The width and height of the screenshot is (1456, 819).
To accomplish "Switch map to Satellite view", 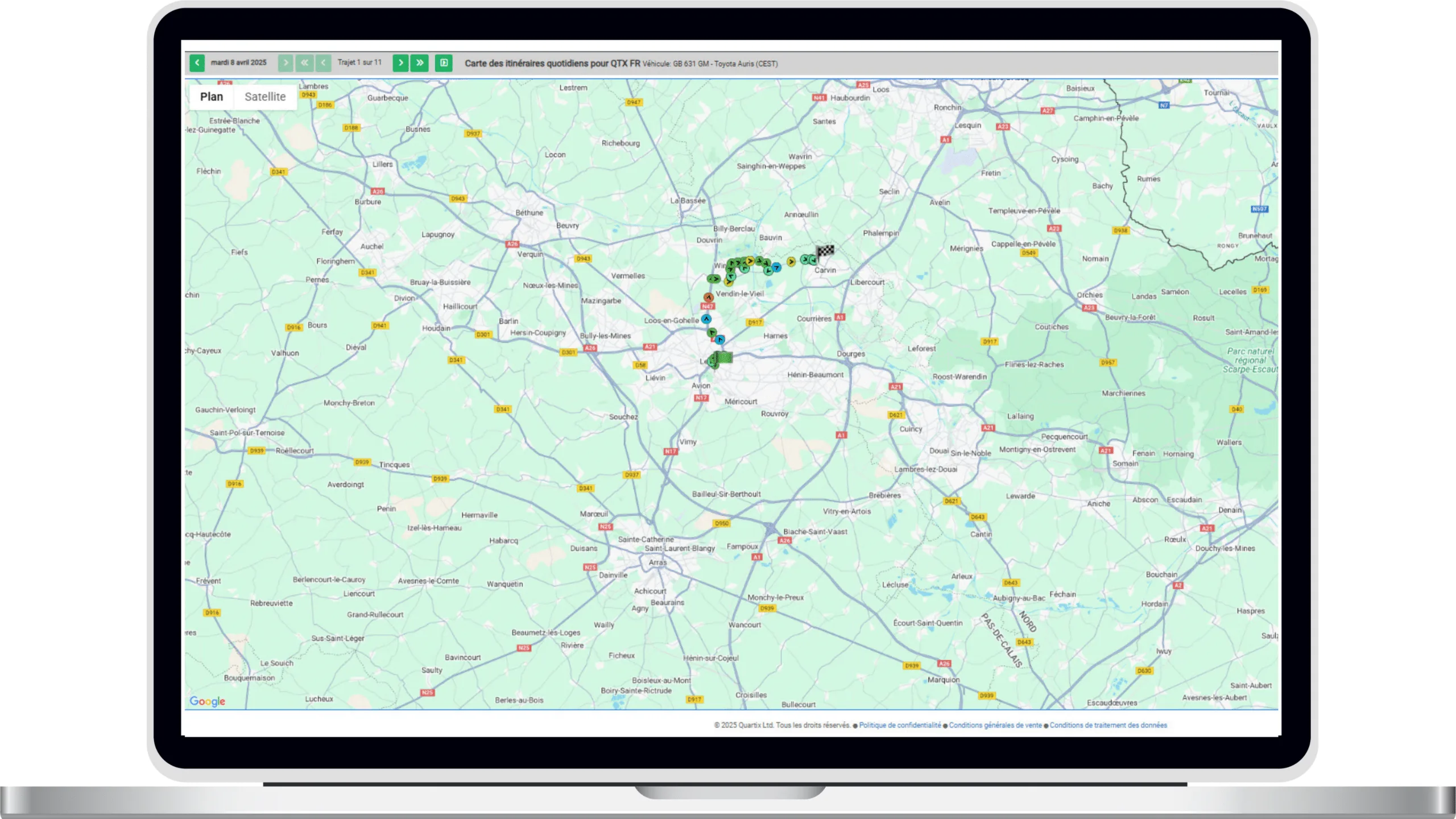I will coord(265,97).
